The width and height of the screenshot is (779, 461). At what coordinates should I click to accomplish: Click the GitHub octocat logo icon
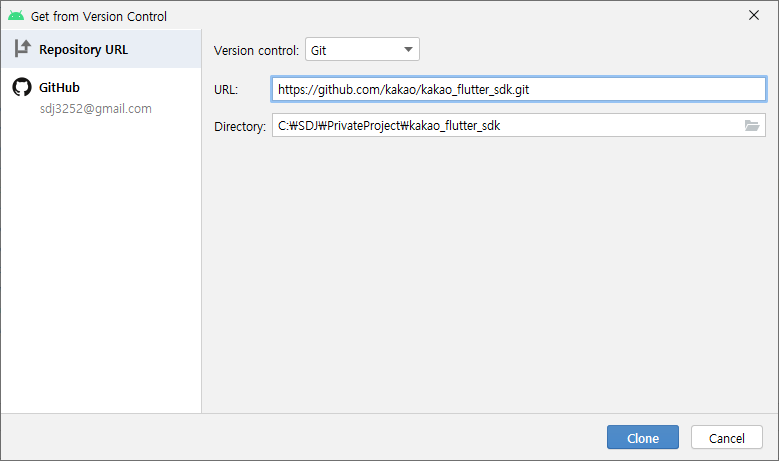pos(22,87)
